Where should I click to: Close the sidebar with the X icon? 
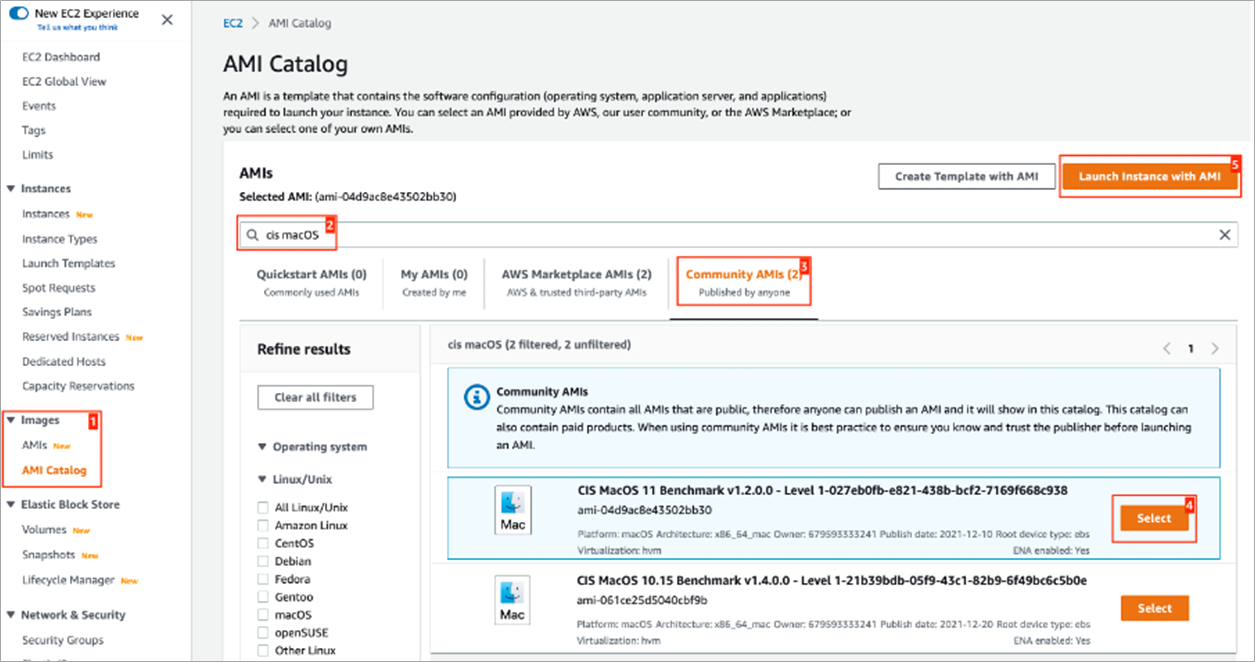[167, 20]
